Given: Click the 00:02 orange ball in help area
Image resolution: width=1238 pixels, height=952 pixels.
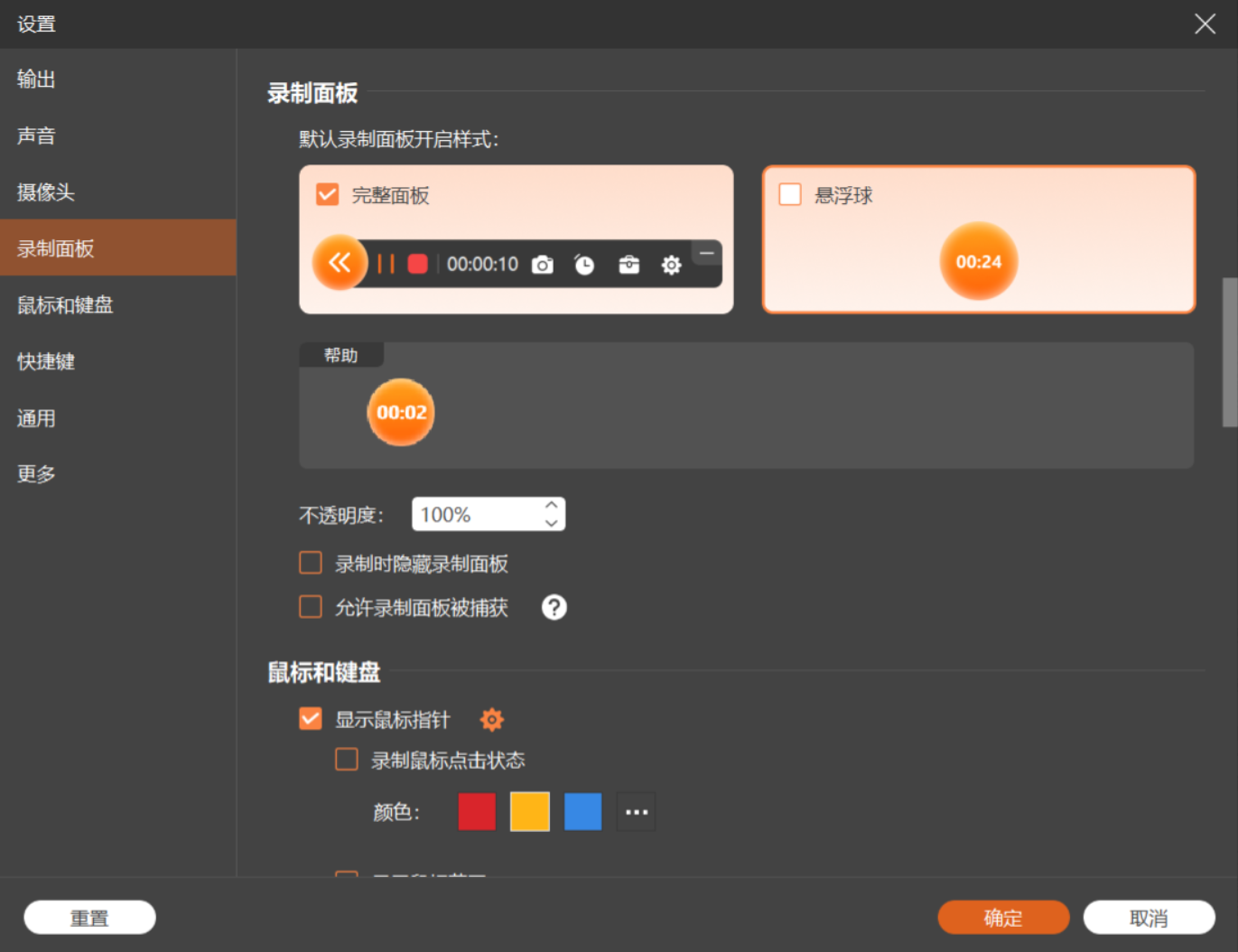Looking at the screenshot, I should pyautogui.click(x=401, y=412).
